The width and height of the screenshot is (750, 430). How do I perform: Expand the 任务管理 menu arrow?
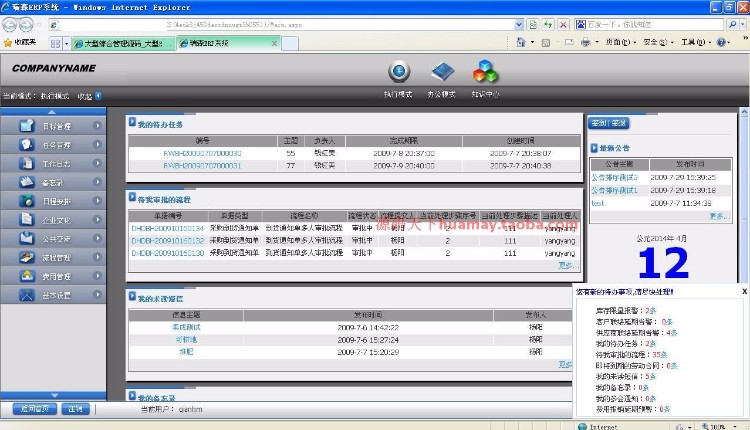[97, 145]
